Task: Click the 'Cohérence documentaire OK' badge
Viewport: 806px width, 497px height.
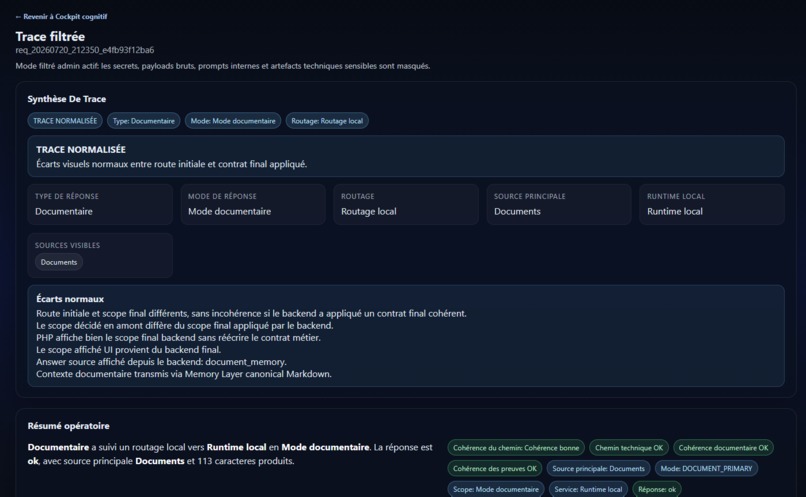Action: tap(723, 448)
